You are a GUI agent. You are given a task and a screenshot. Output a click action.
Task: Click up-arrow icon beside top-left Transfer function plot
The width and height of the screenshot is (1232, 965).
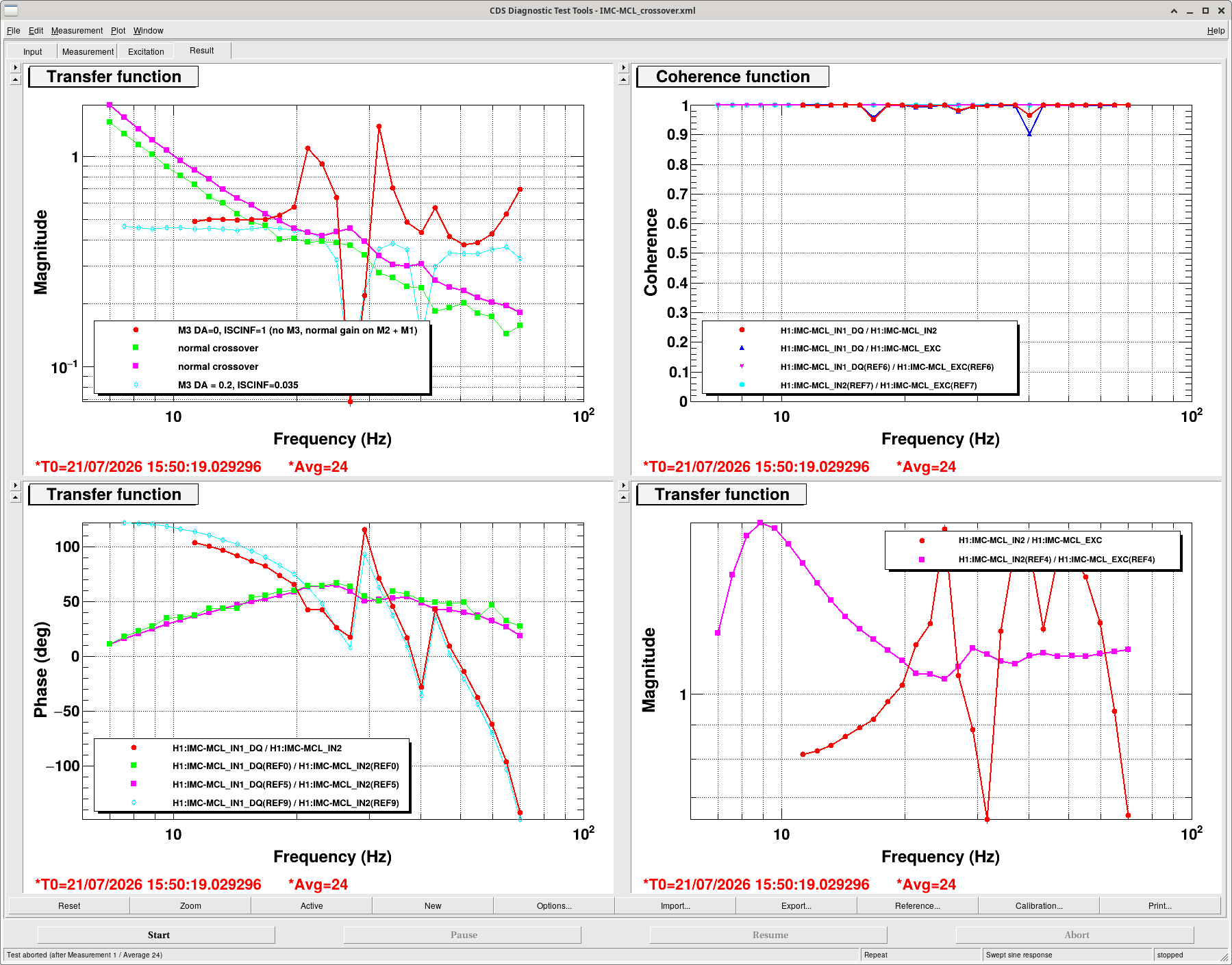tap(16, 79)
